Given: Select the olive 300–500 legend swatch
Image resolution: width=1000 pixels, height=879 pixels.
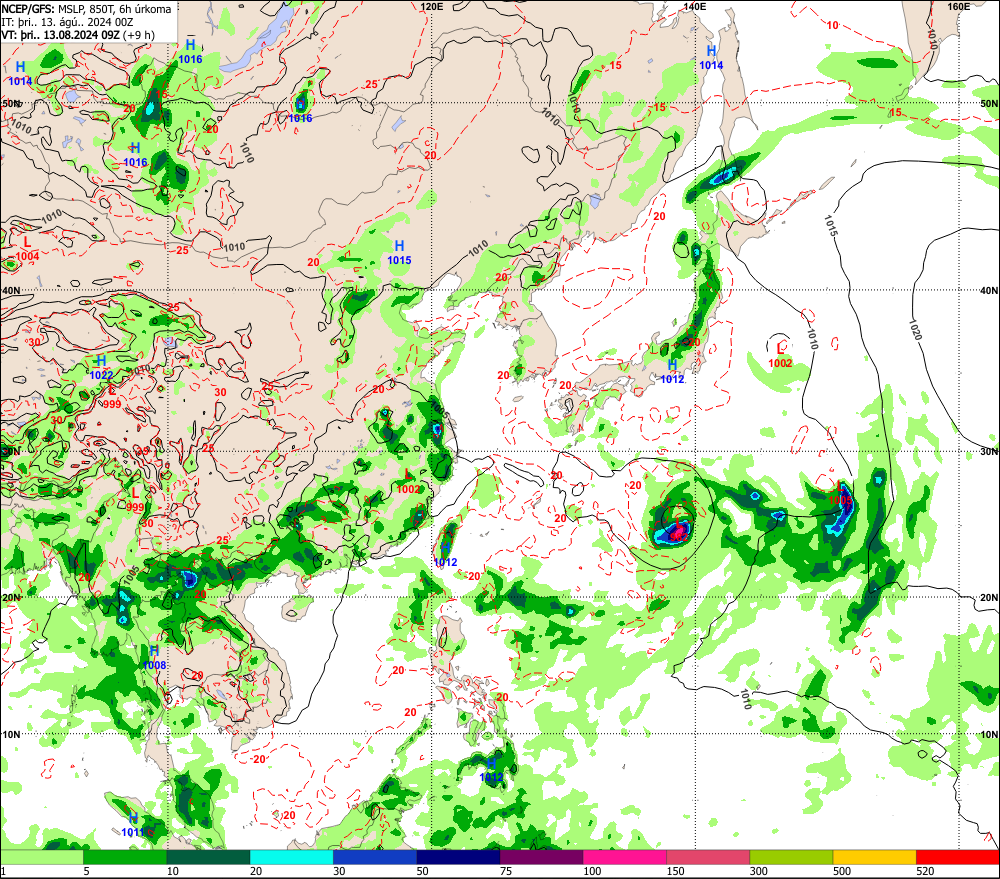Looking at the screenshot, I should point(791,857).
